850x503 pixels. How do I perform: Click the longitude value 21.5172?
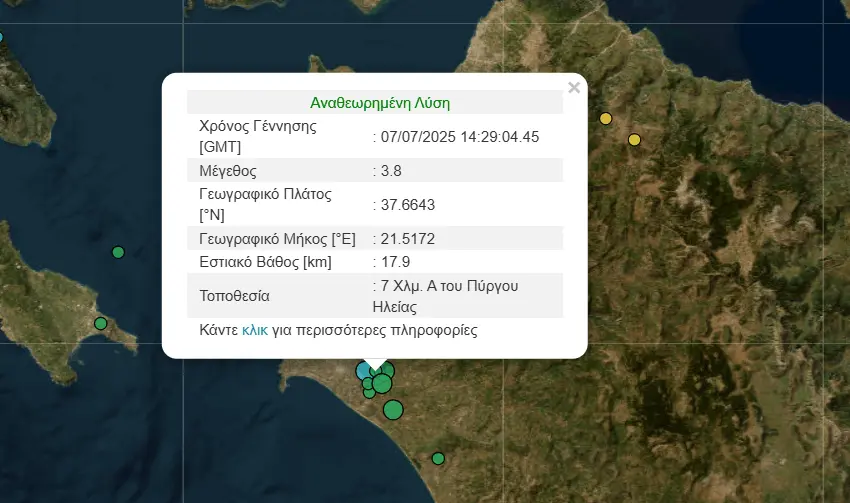pyautogui.click(x=407, y=239)
